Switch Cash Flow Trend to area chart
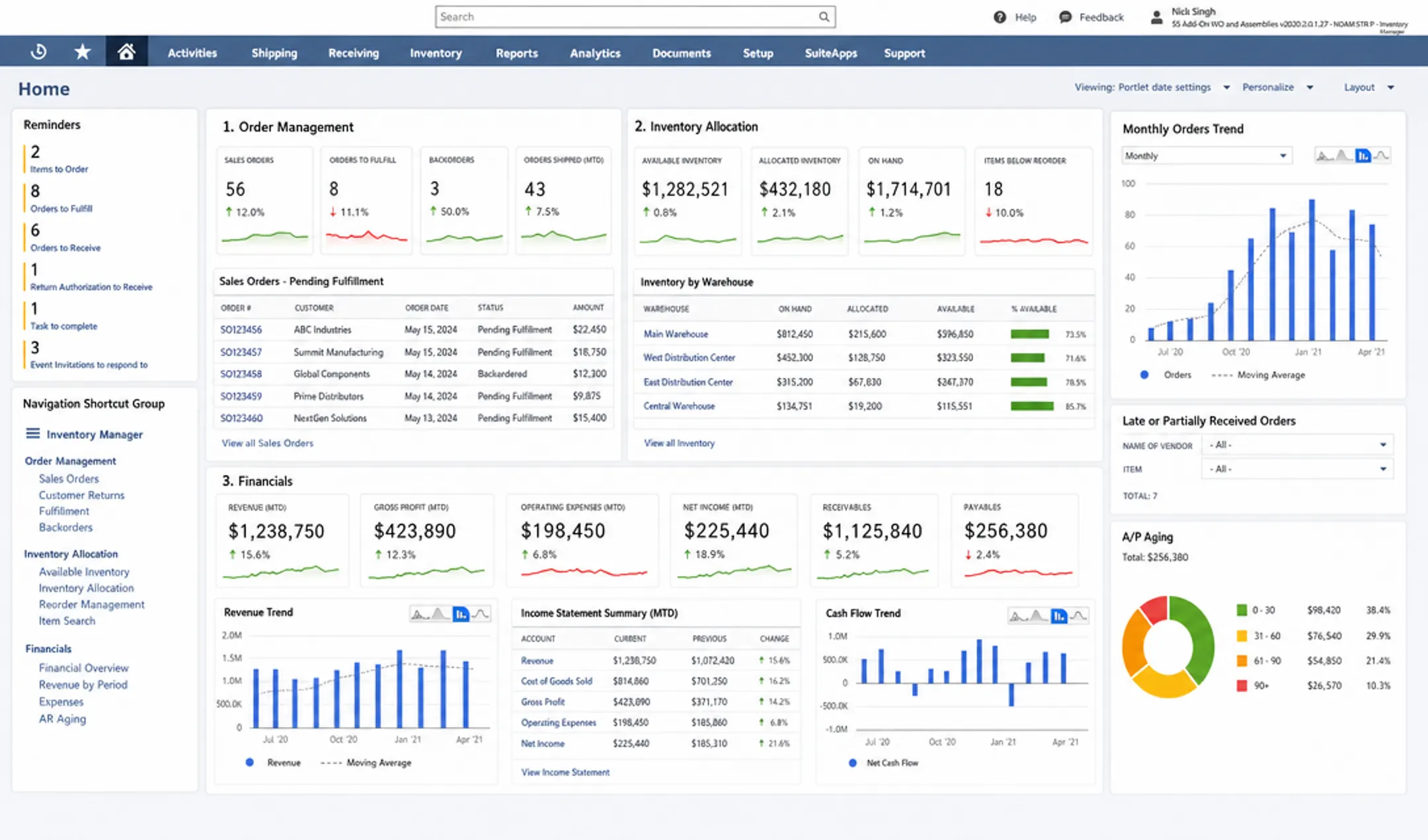 pyautogui.click(x=1038, y=616)
